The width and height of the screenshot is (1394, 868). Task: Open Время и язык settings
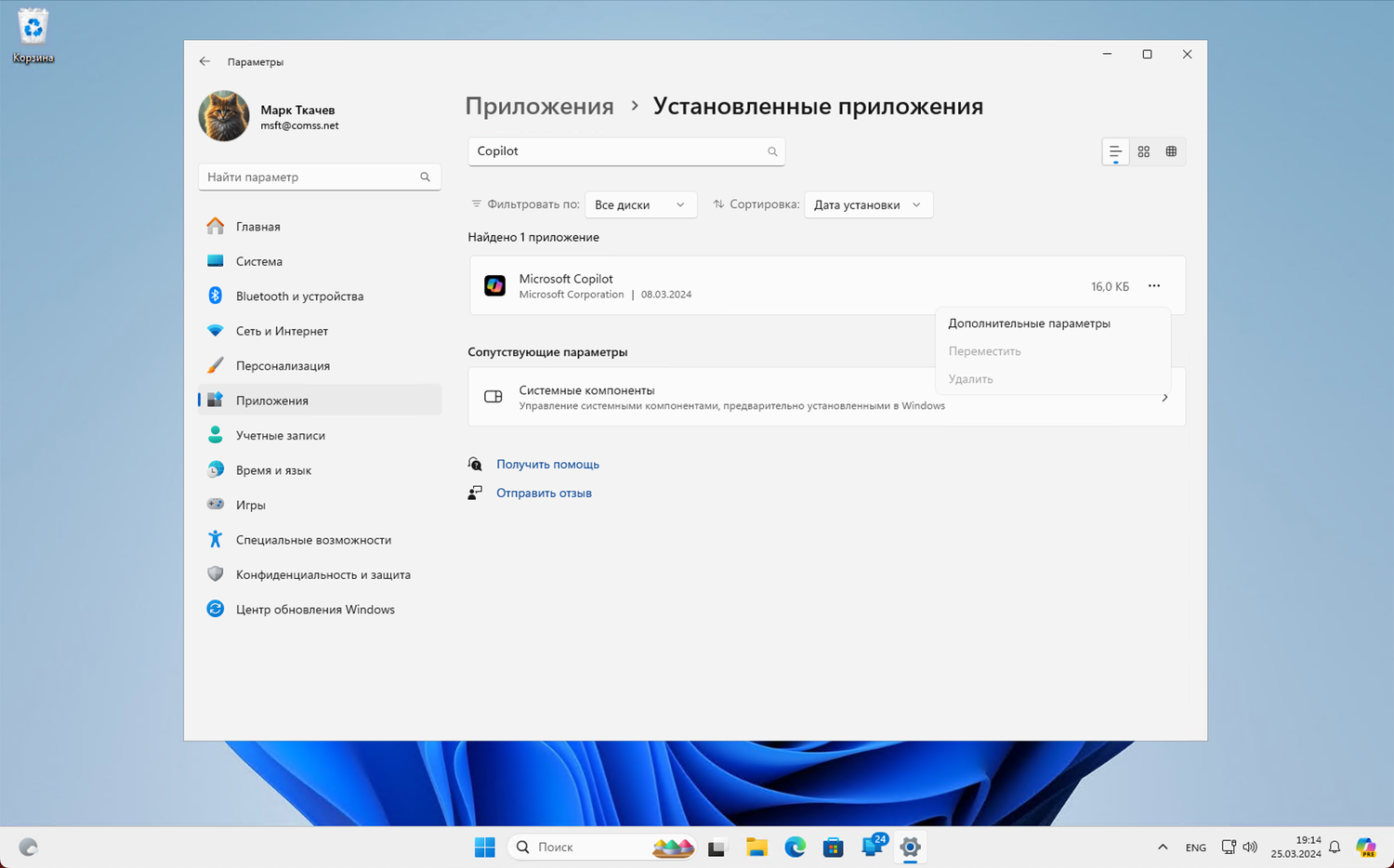320,470
